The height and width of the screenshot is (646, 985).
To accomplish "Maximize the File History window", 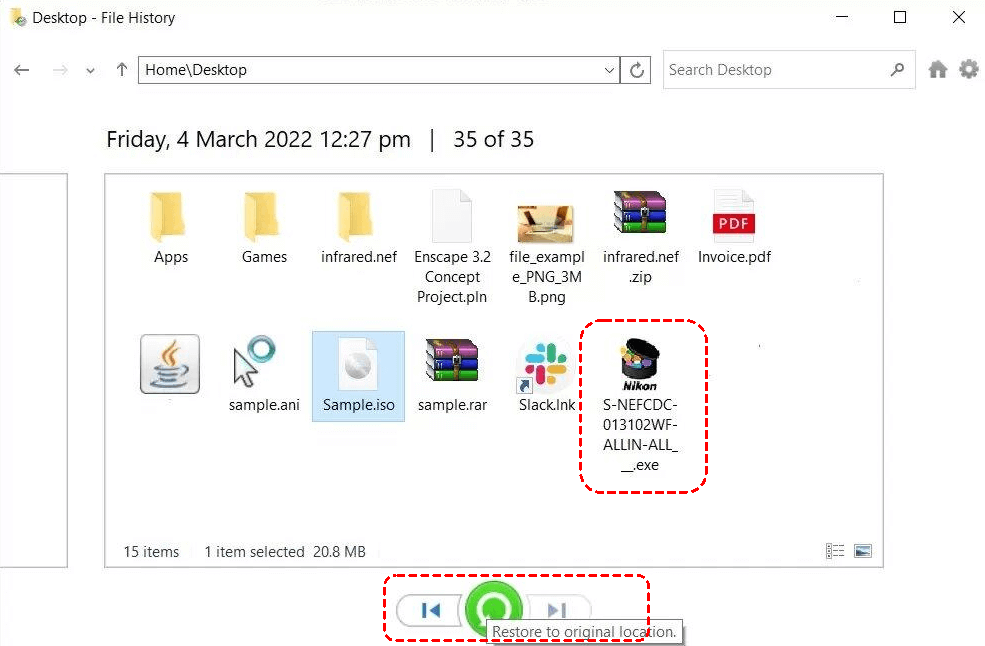I will 900,17.
